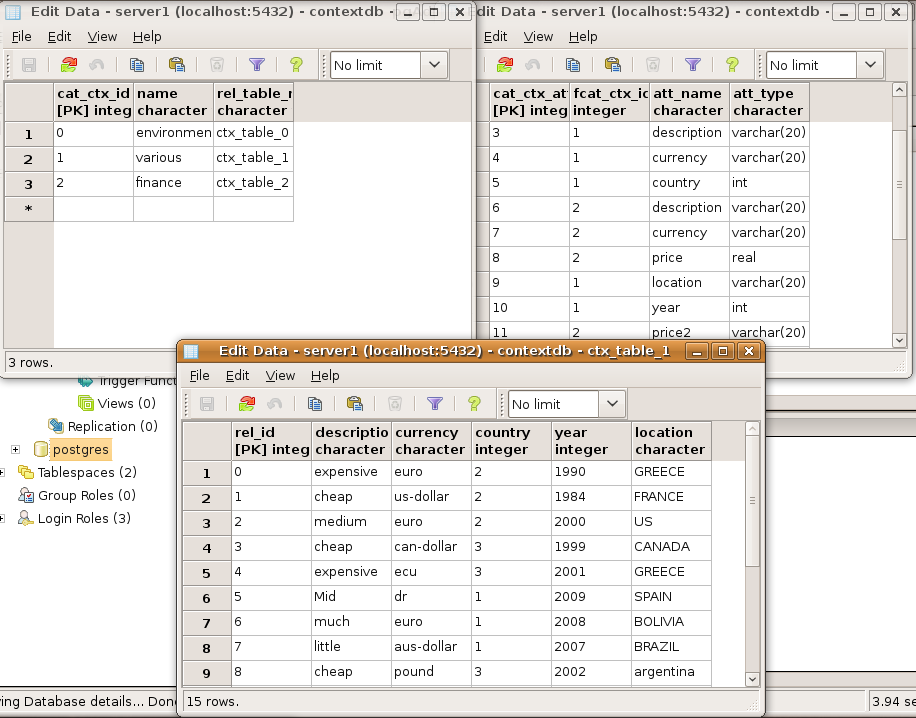The image size is (916, 718).
Task: Click Paste icon in top-left Edit Data window
Action: pyautogui.click(x=176, y=65)
